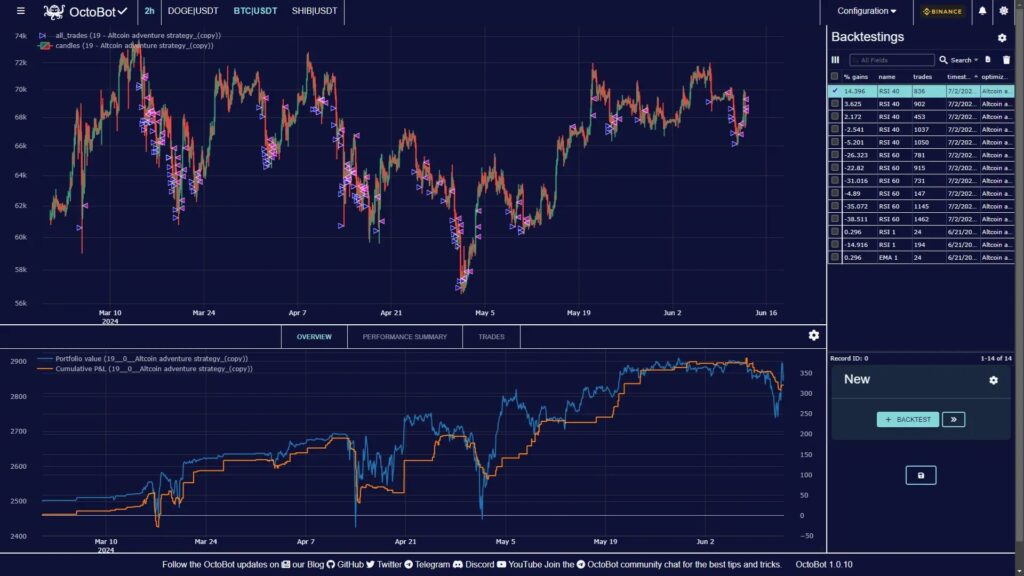Click the document icon next to Search

pos(988,60)
